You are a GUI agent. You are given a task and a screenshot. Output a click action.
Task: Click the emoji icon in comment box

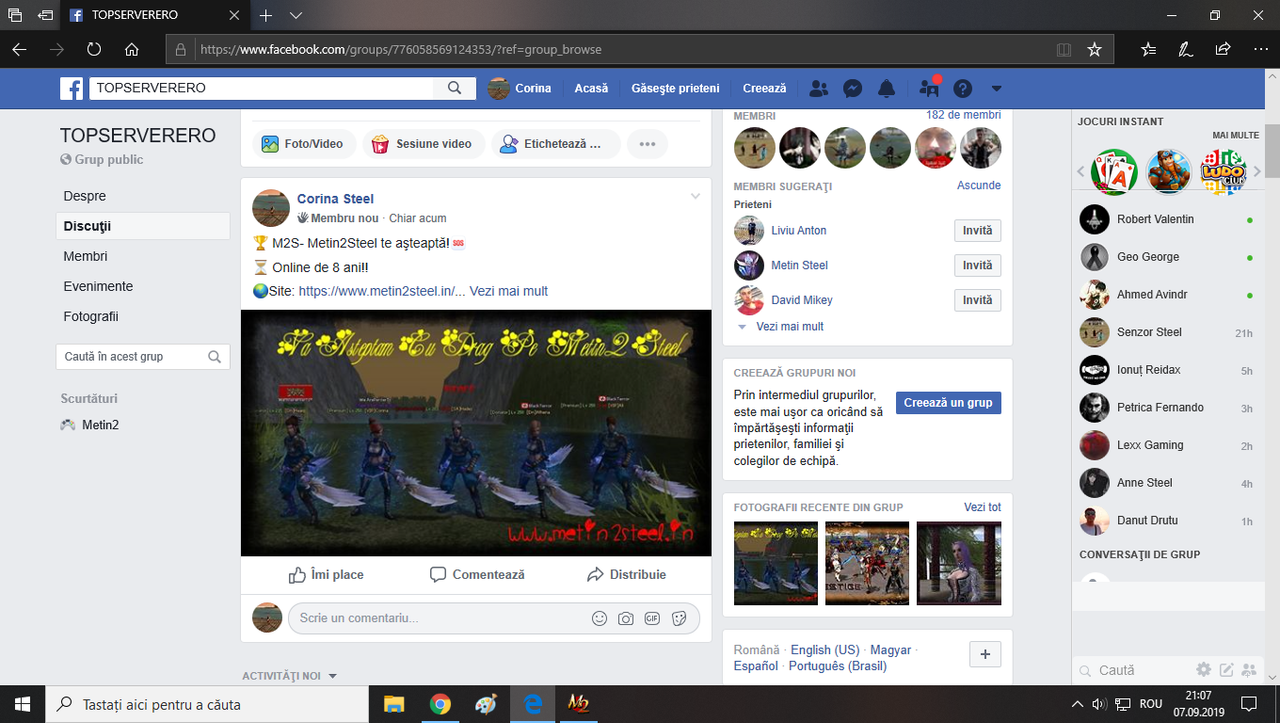coord(599,618)
